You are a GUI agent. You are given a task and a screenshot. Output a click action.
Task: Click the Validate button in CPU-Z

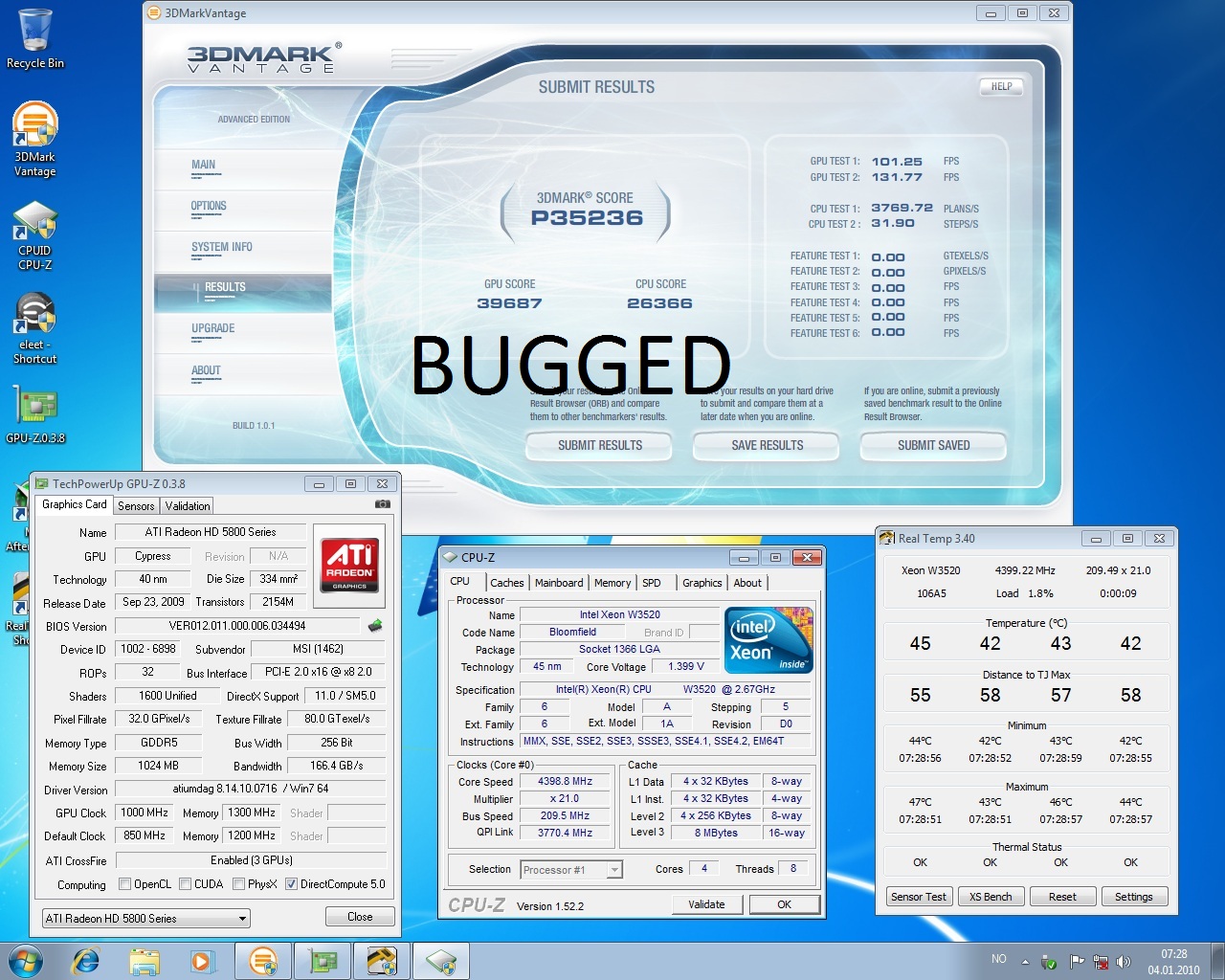click(706, 904)
